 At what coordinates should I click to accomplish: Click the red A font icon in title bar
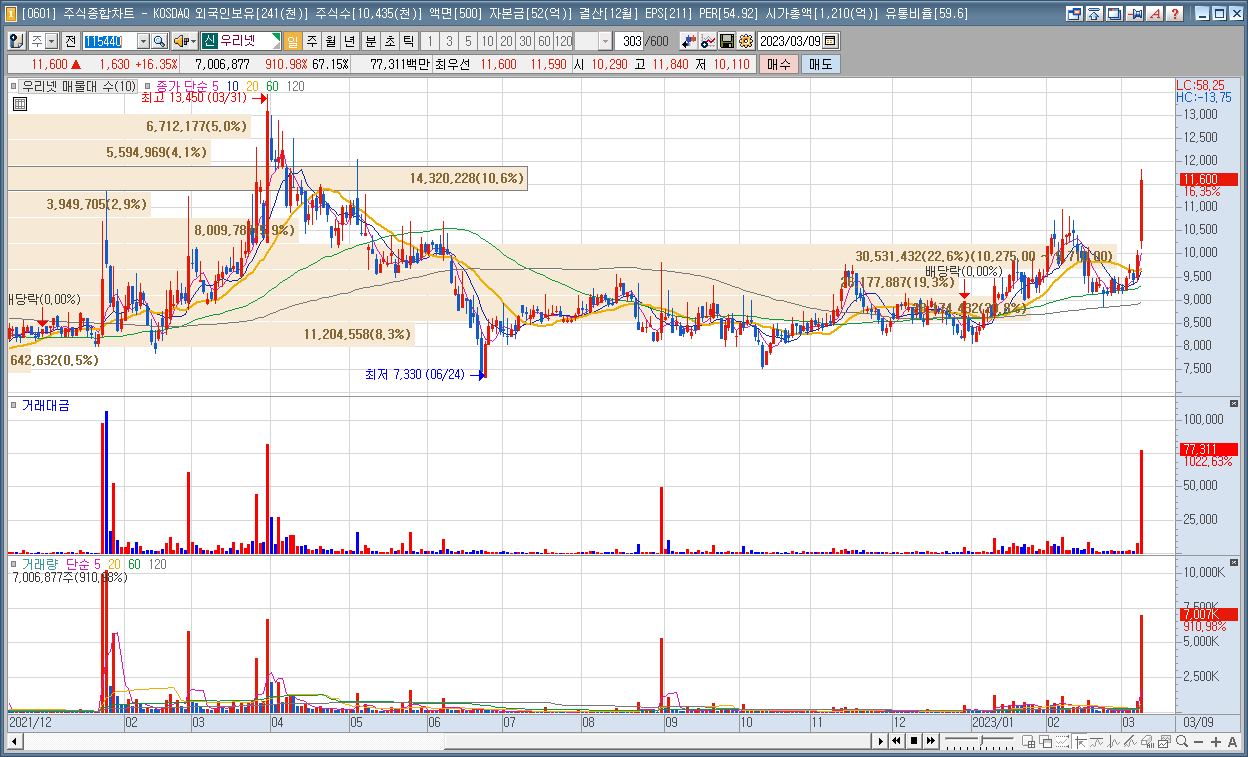point(1155,14)
